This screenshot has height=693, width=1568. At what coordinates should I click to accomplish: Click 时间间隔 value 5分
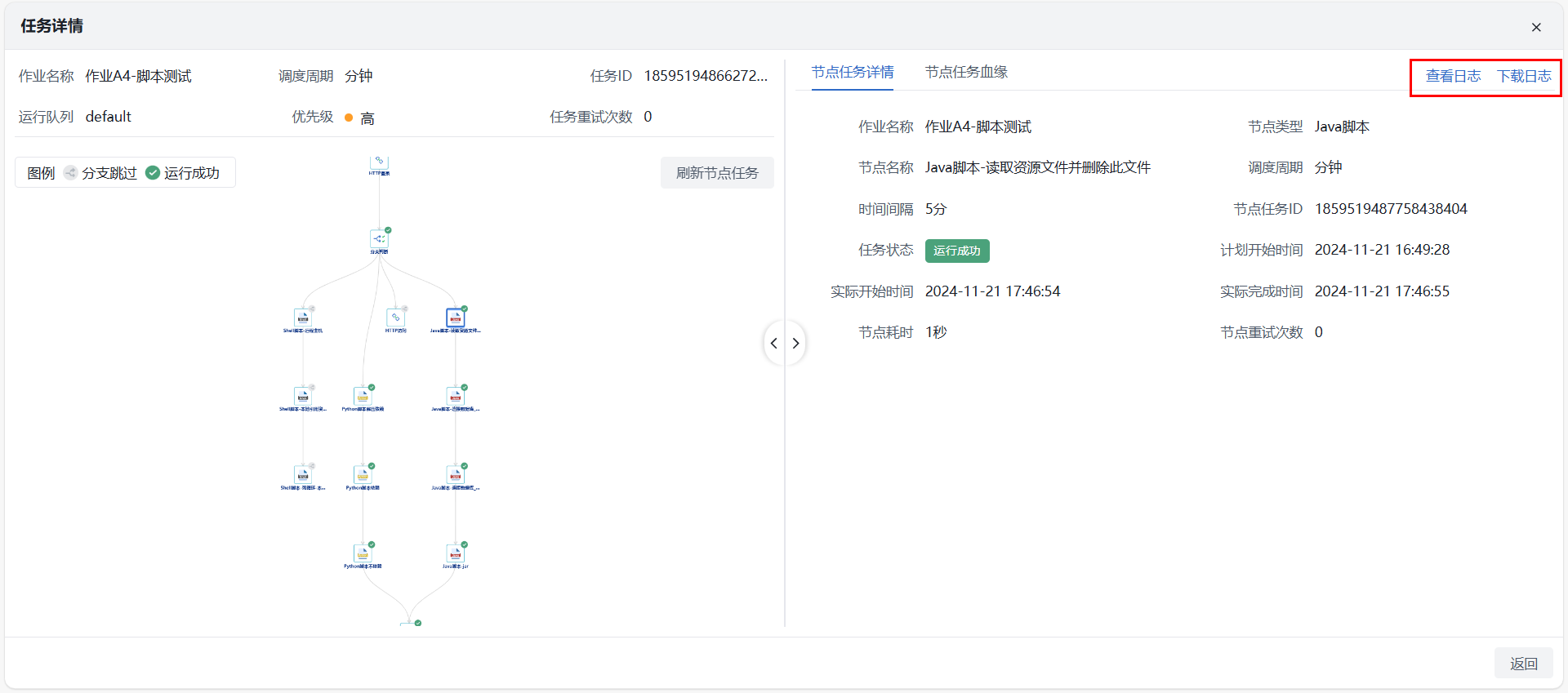936,209
